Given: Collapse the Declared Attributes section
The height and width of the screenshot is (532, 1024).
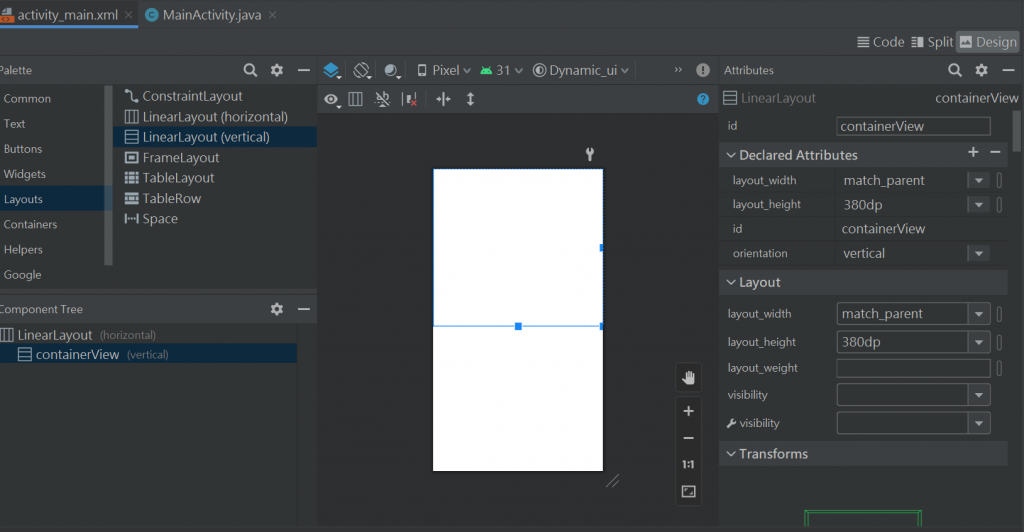Looking at the screenshot, I should click(x=729, y=155).
